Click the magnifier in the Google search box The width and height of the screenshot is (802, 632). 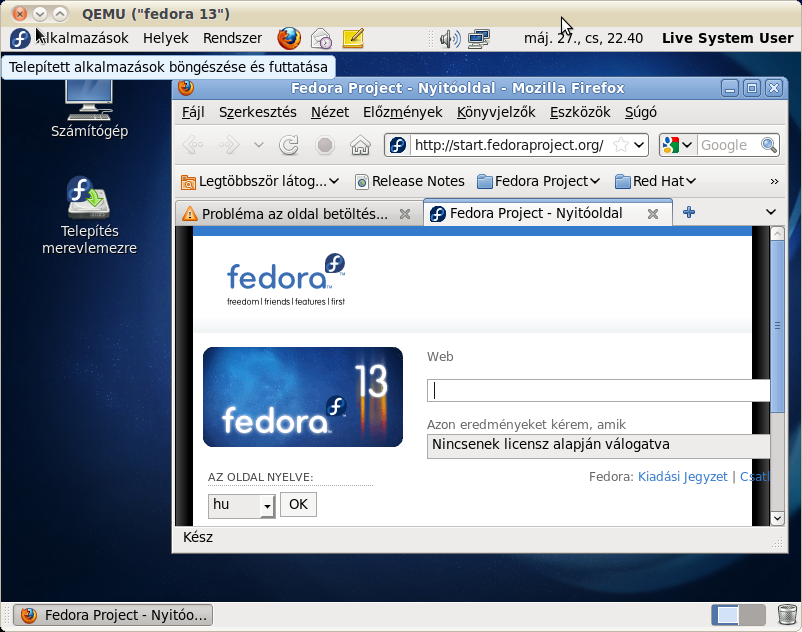[x=769, y=145]
